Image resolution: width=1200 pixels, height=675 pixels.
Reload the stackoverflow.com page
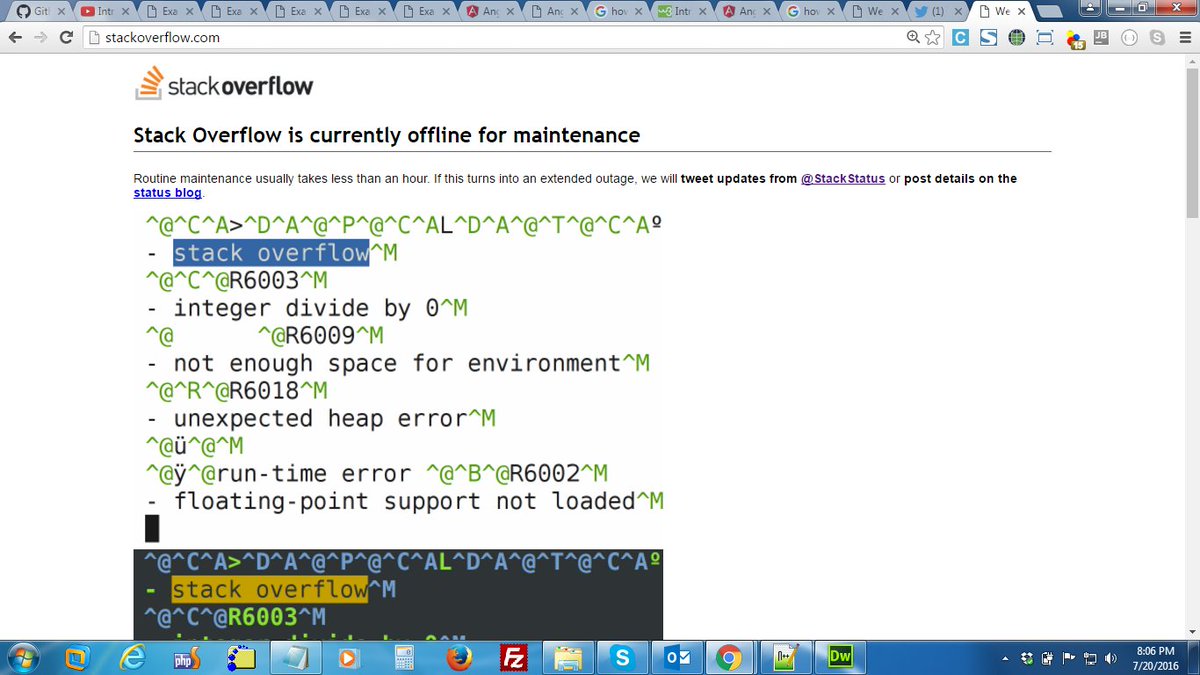pos(66,38)
